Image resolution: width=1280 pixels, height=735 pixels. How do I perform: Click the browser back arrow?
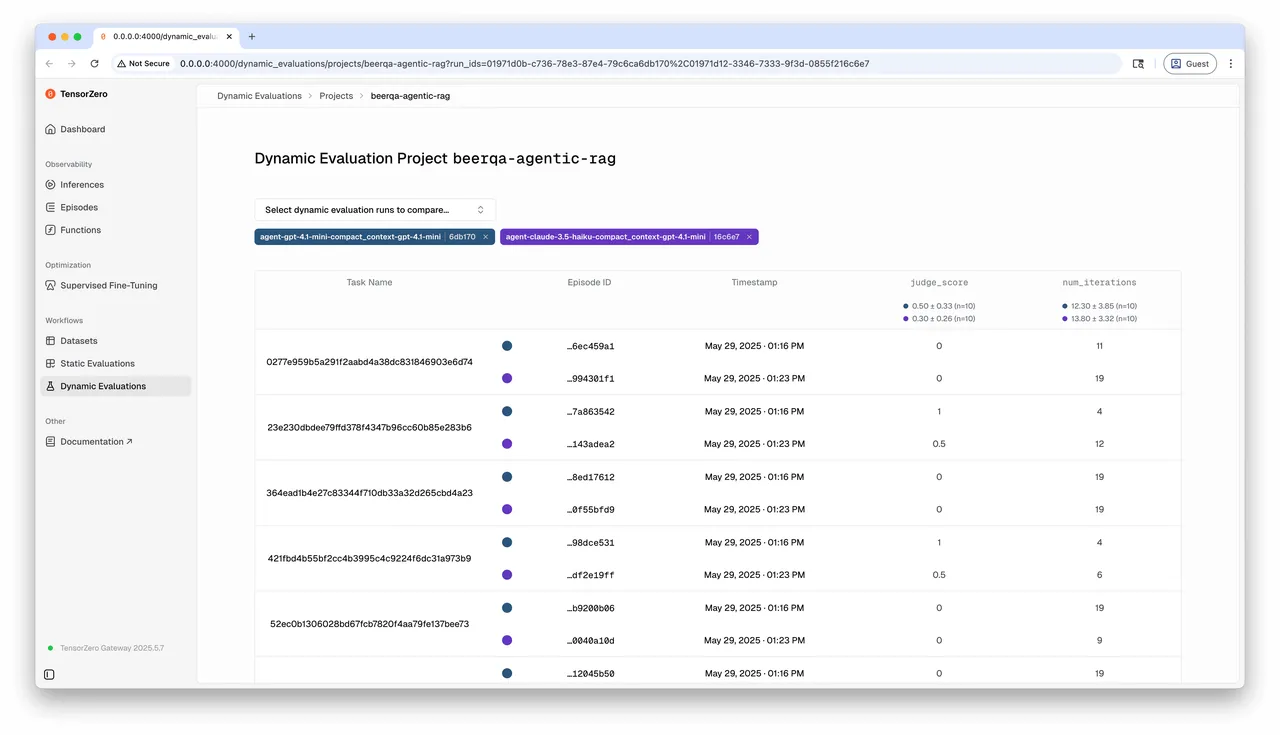pyautogui.click(x=50, y=63)
